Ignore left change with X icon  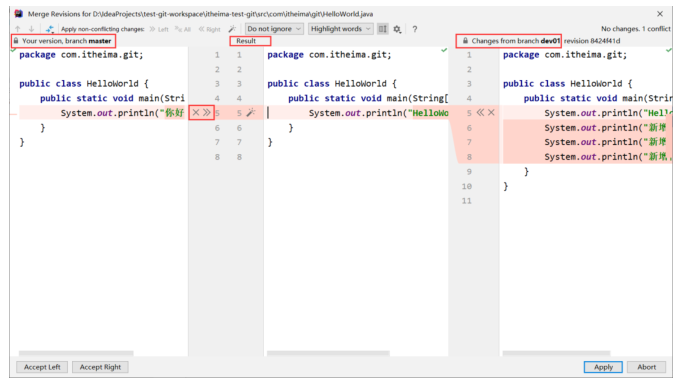196,112
